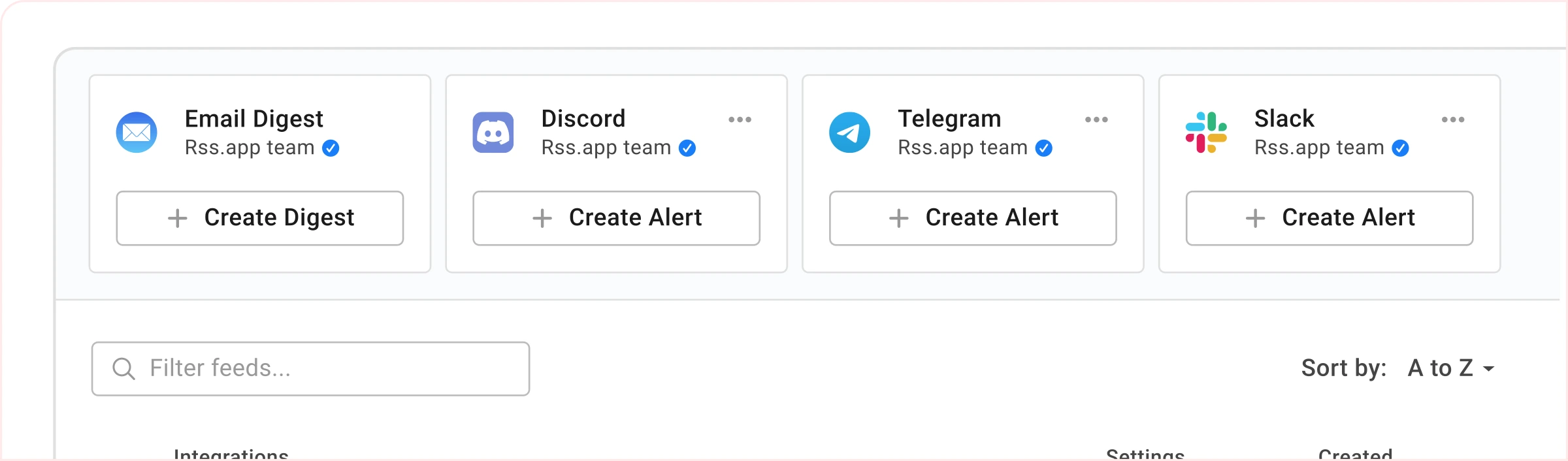Screen dimensions: 1568x461
Task: Click the Telegram paper plane icon
Action: pos(851,132)
